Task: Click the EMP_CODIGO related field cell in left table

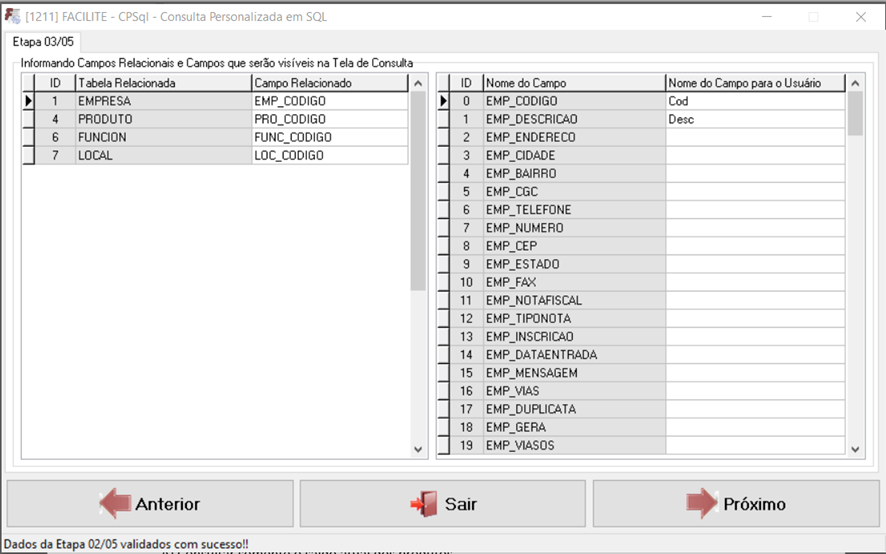Action: click(x=329, y=101)
